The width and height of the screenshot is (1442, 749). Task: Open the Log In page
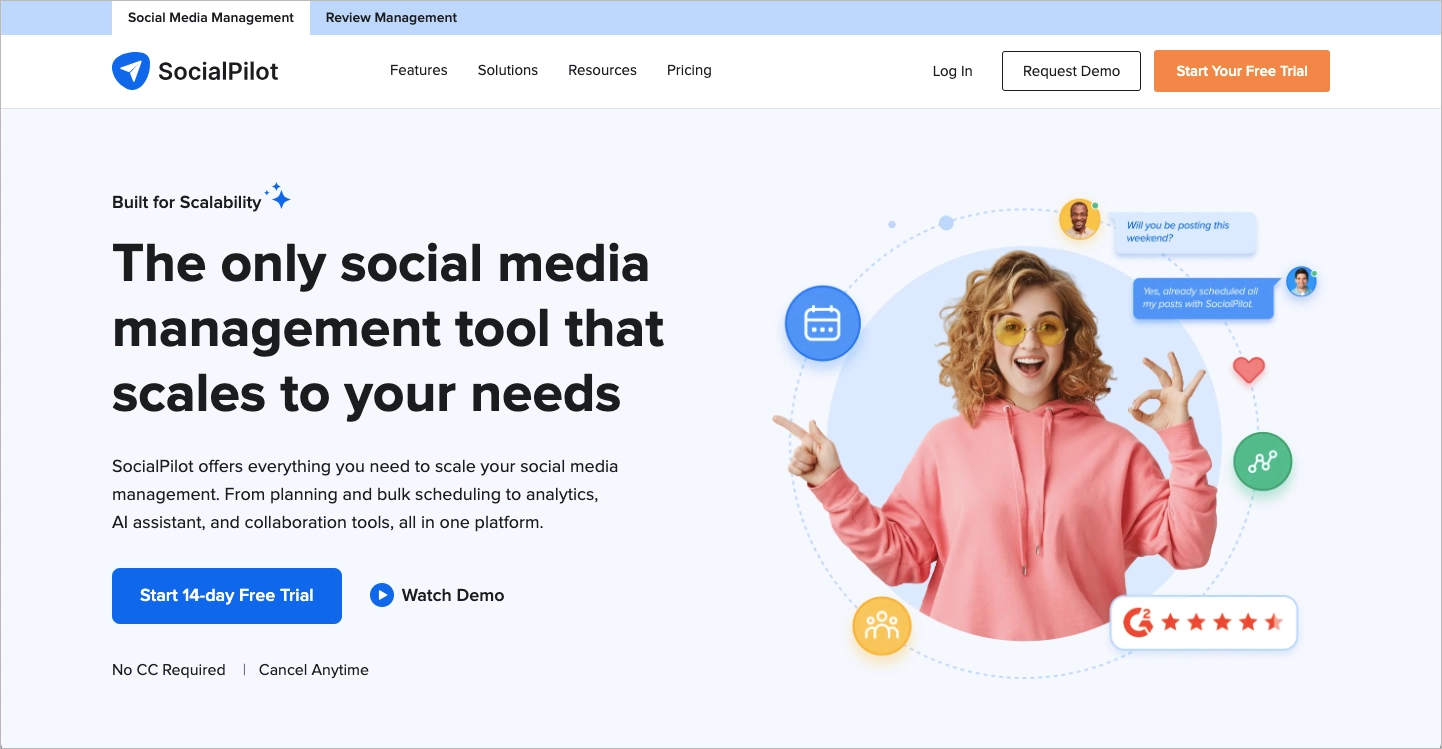click(x=952, y=70)
